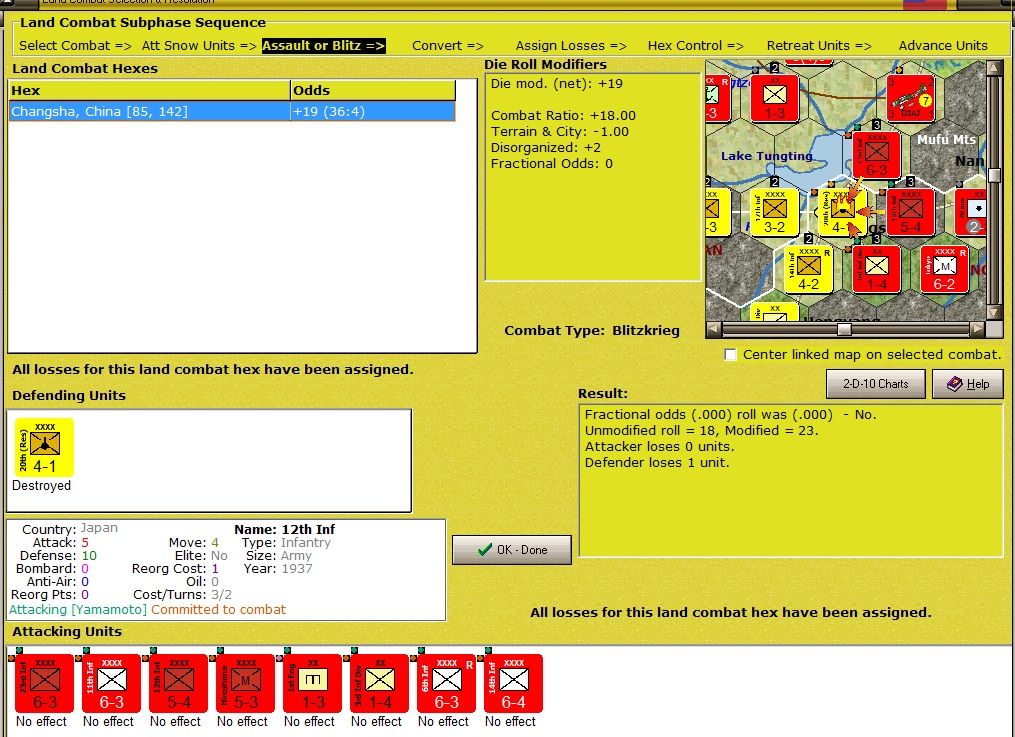Select the 23rd Inf 6-3 attacking unit
This screenshot has width=1015, height=737.
(x=45, y=683)
